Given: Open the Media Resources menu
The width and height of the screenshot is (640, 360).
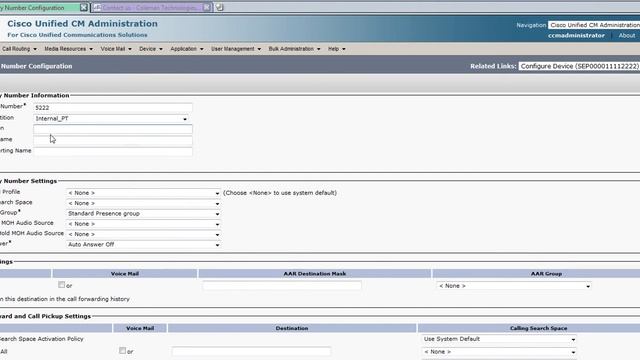Looking at the screenshot, I should pyautogui.click(x=69, y=49).
